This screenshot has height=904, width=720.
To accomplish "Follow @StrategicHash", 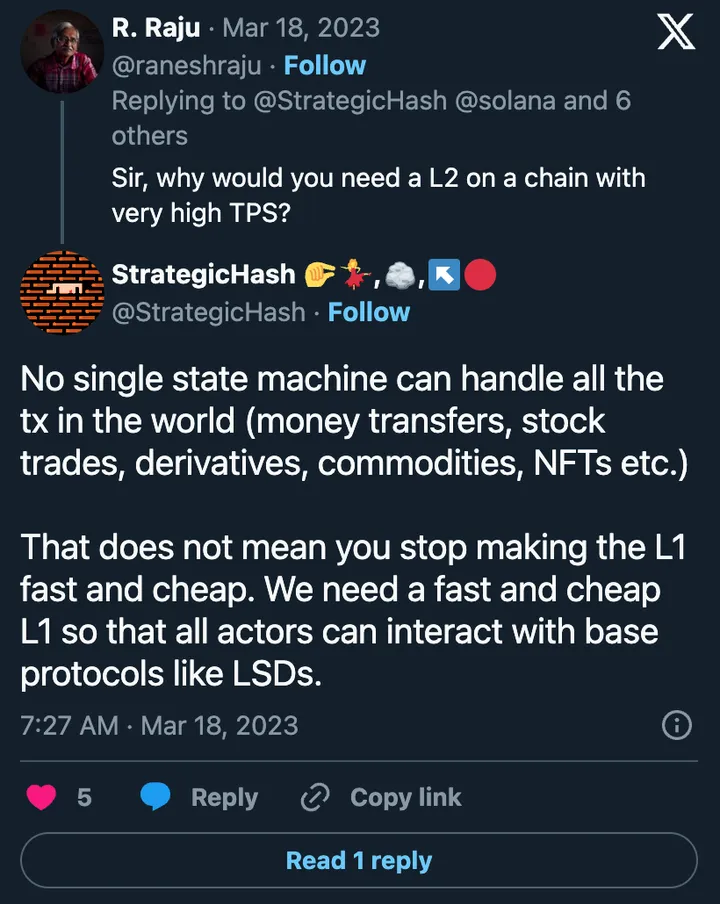I will point(368,312).
